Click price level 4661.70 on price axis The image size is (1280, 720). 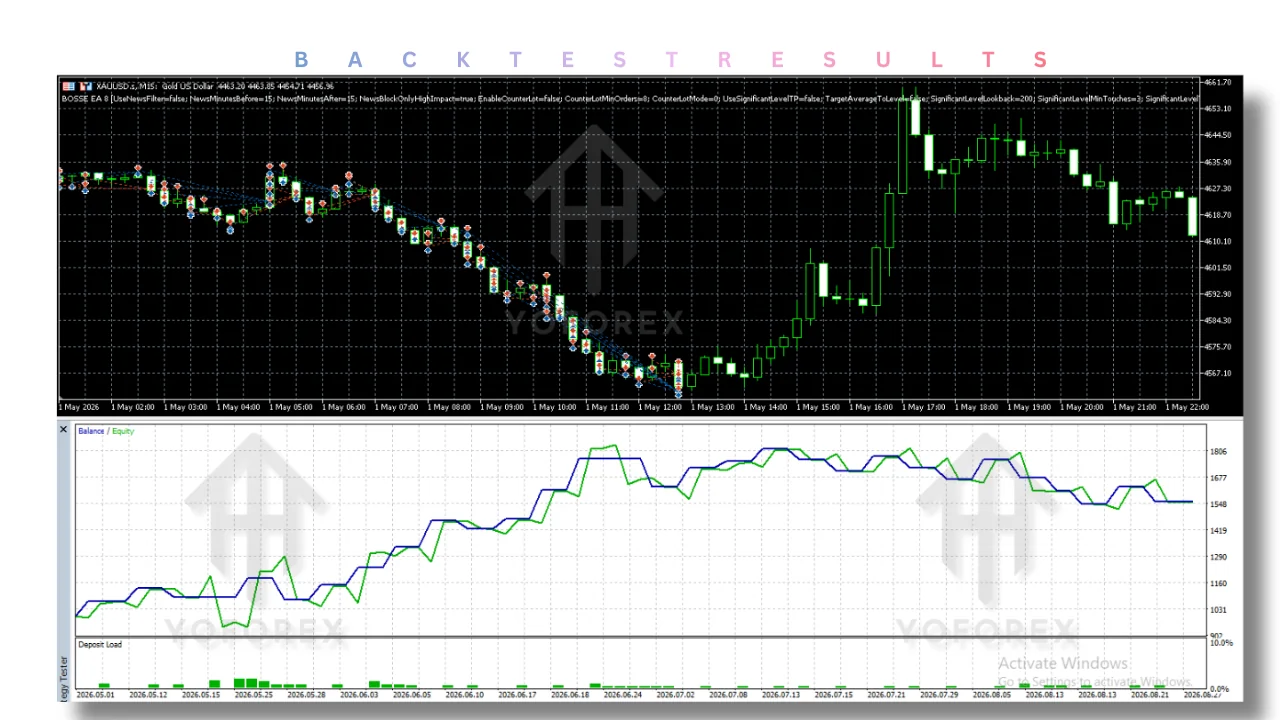[x=1219, y=82]
